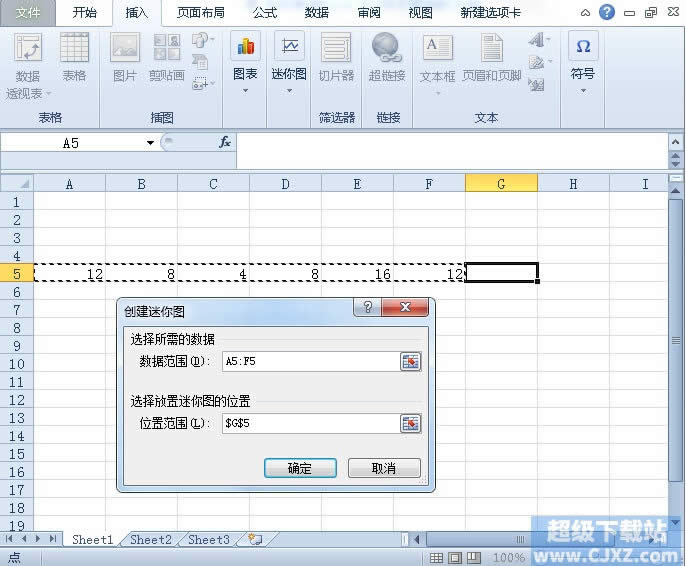Screen dimensions: 686x566
Task: Select column A header
Action: 69,184
